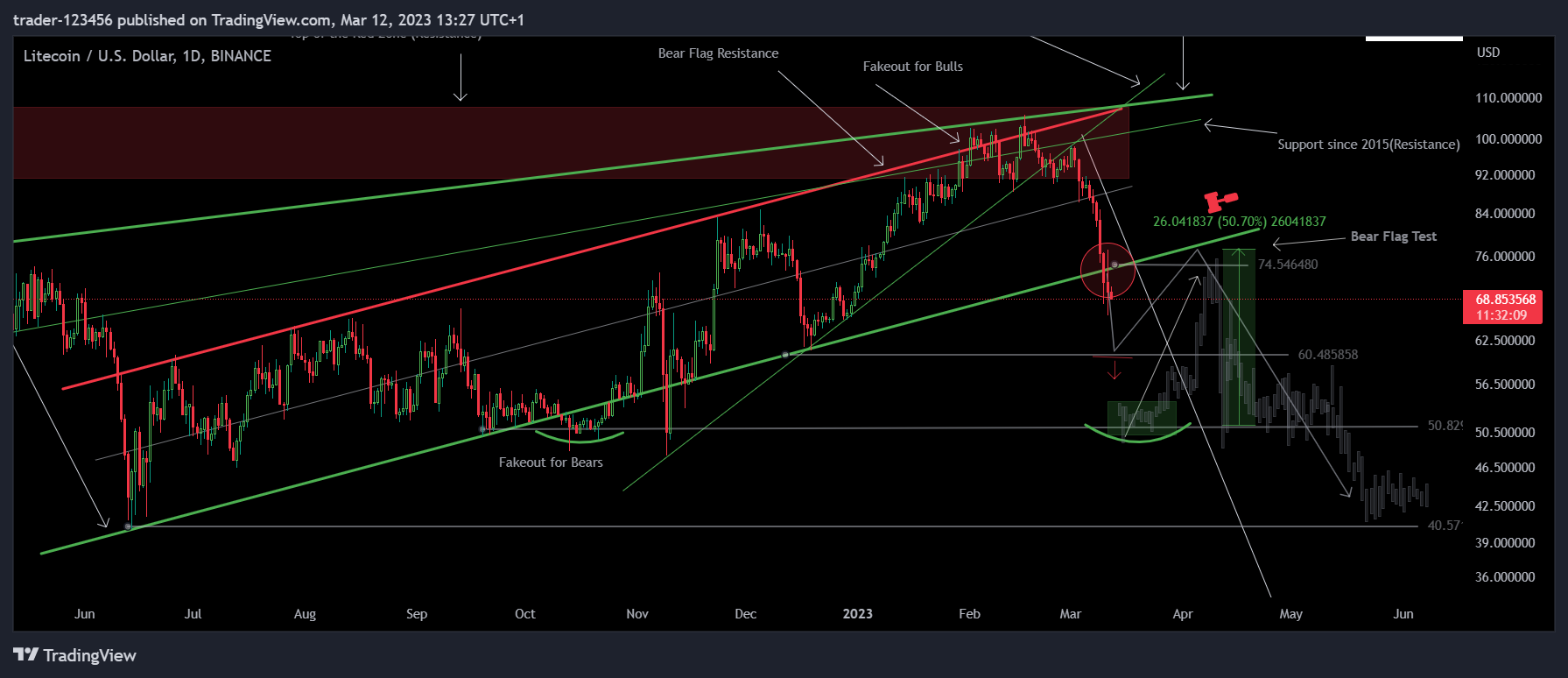Click the Sep label on the time axis

(x=417, y=614)
